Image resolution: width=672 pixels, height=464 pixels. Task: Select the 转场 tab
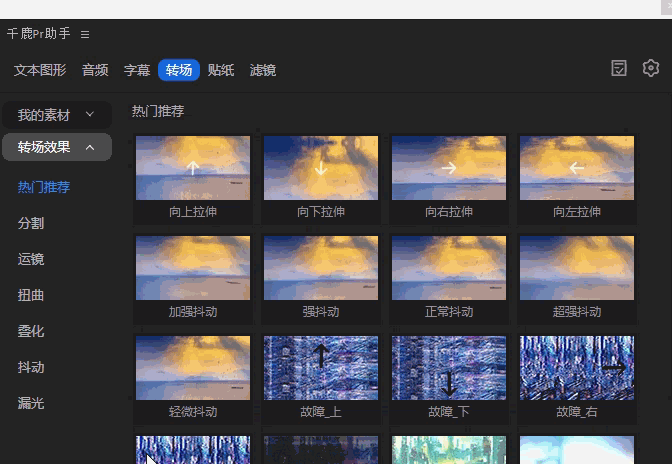tap(179, 70)
